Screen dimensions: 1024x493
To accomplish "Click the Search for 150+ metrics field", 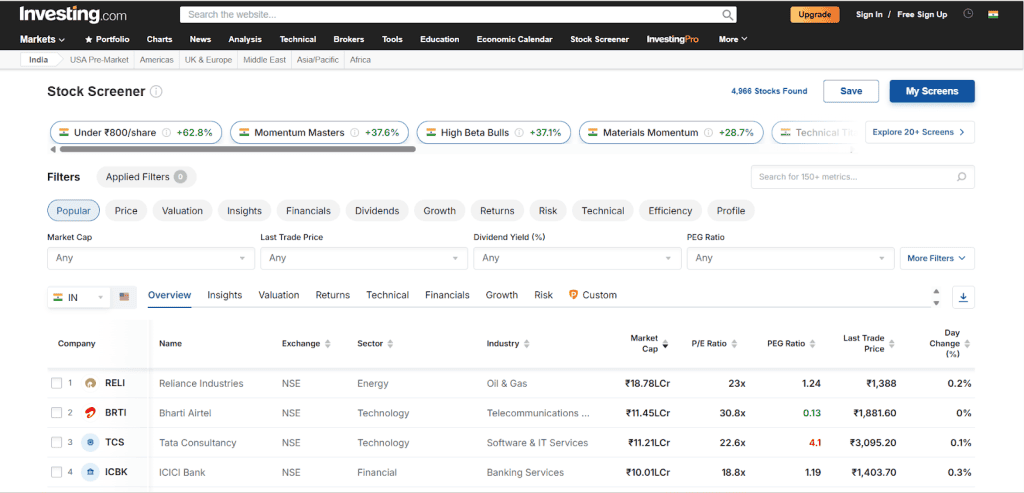I will pos(863,177).
